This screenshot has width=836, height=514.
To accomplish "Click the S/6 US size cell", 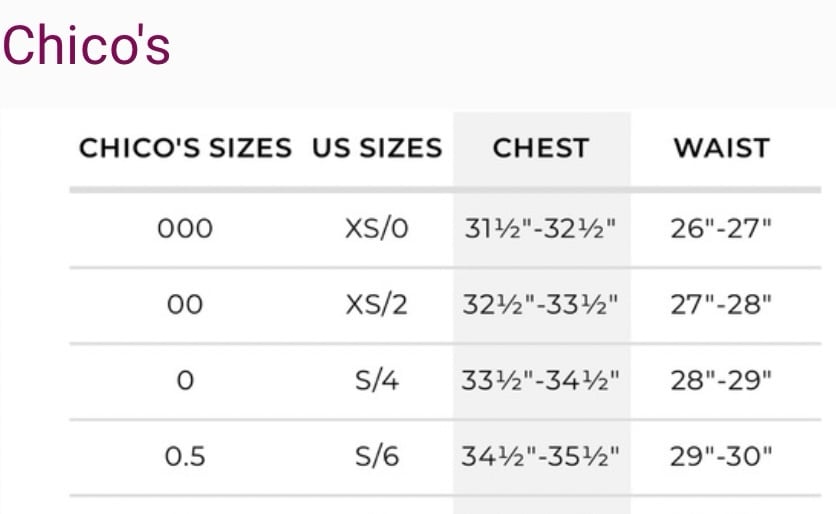I will click(x=377, y=456).
